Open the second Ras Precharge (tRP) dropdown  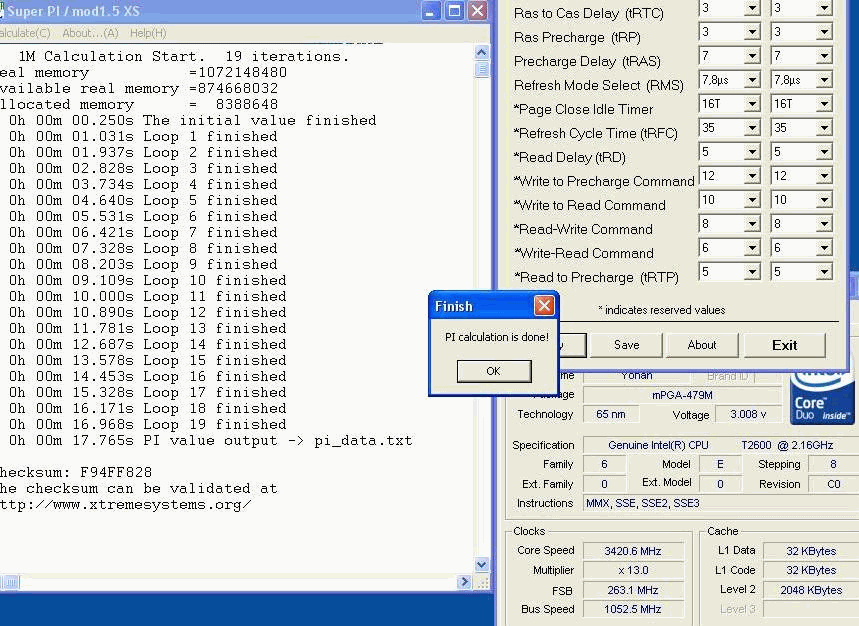tap(824, 32)
